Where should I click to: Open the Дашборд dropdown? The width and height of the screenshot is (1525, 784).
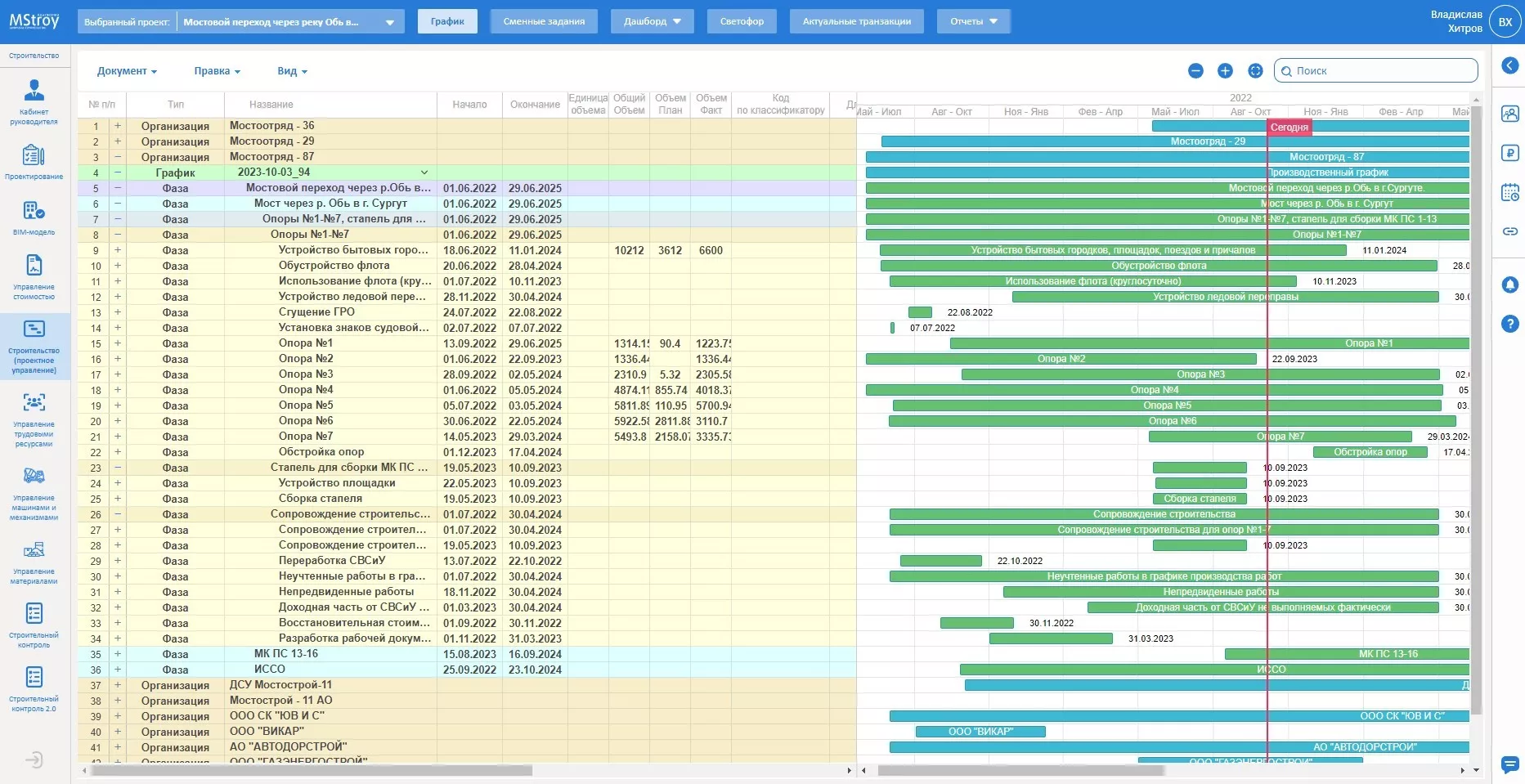[x=652, y=22]
